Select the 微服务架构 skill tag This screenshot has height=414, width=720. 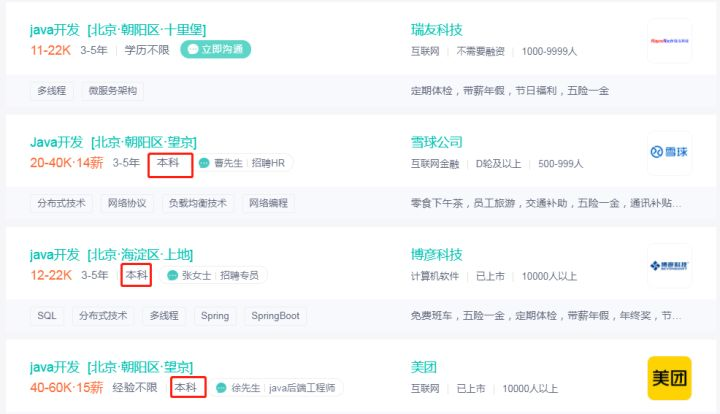(112, 91)
